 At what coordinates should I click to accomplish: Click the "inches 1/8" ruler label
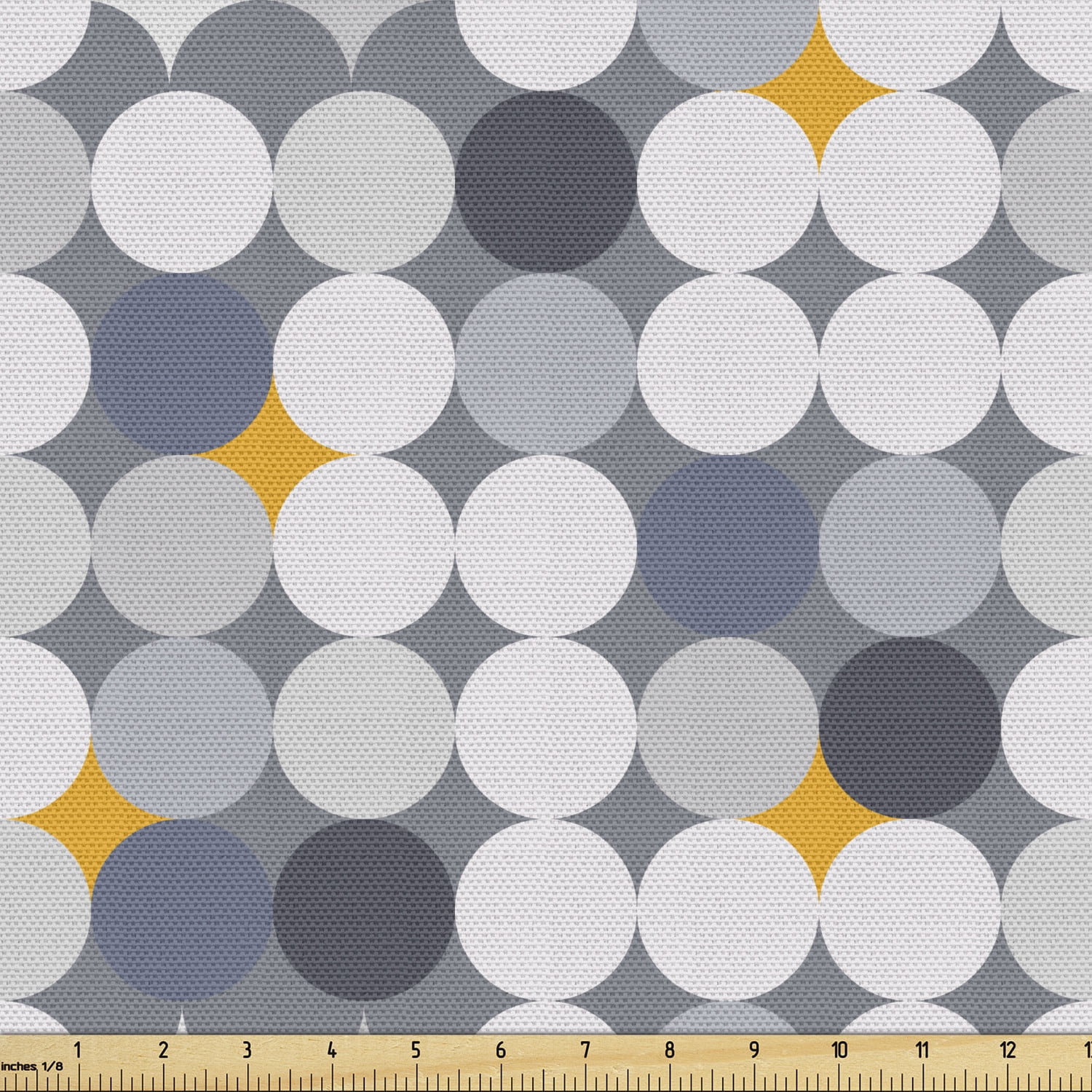click(32, 1066)
